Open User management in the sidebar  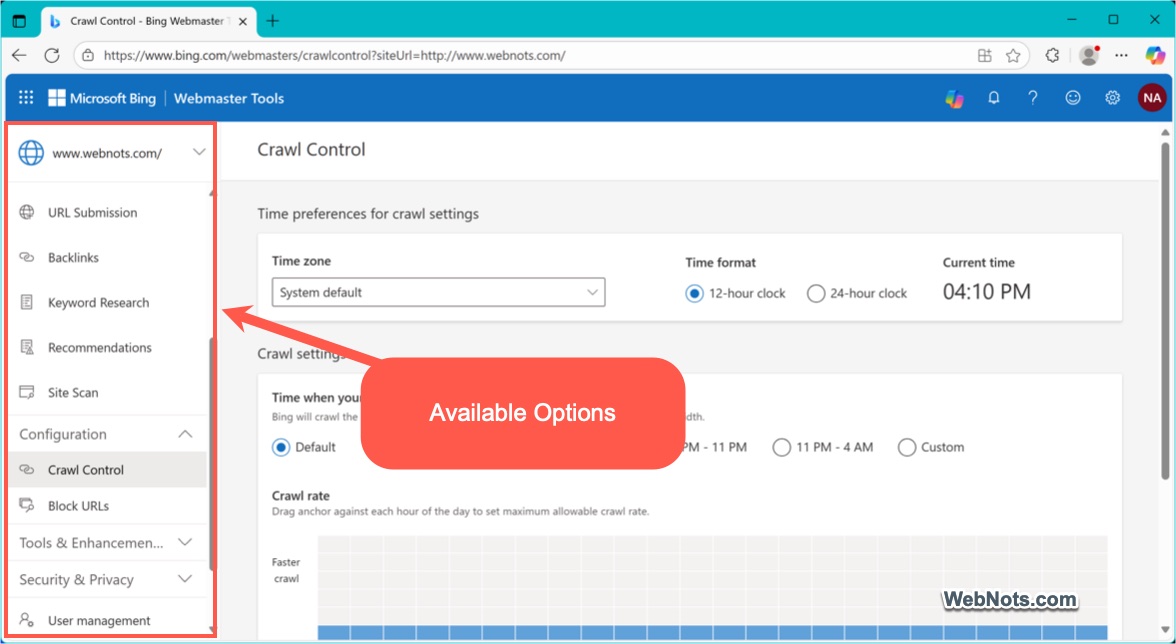99,620
